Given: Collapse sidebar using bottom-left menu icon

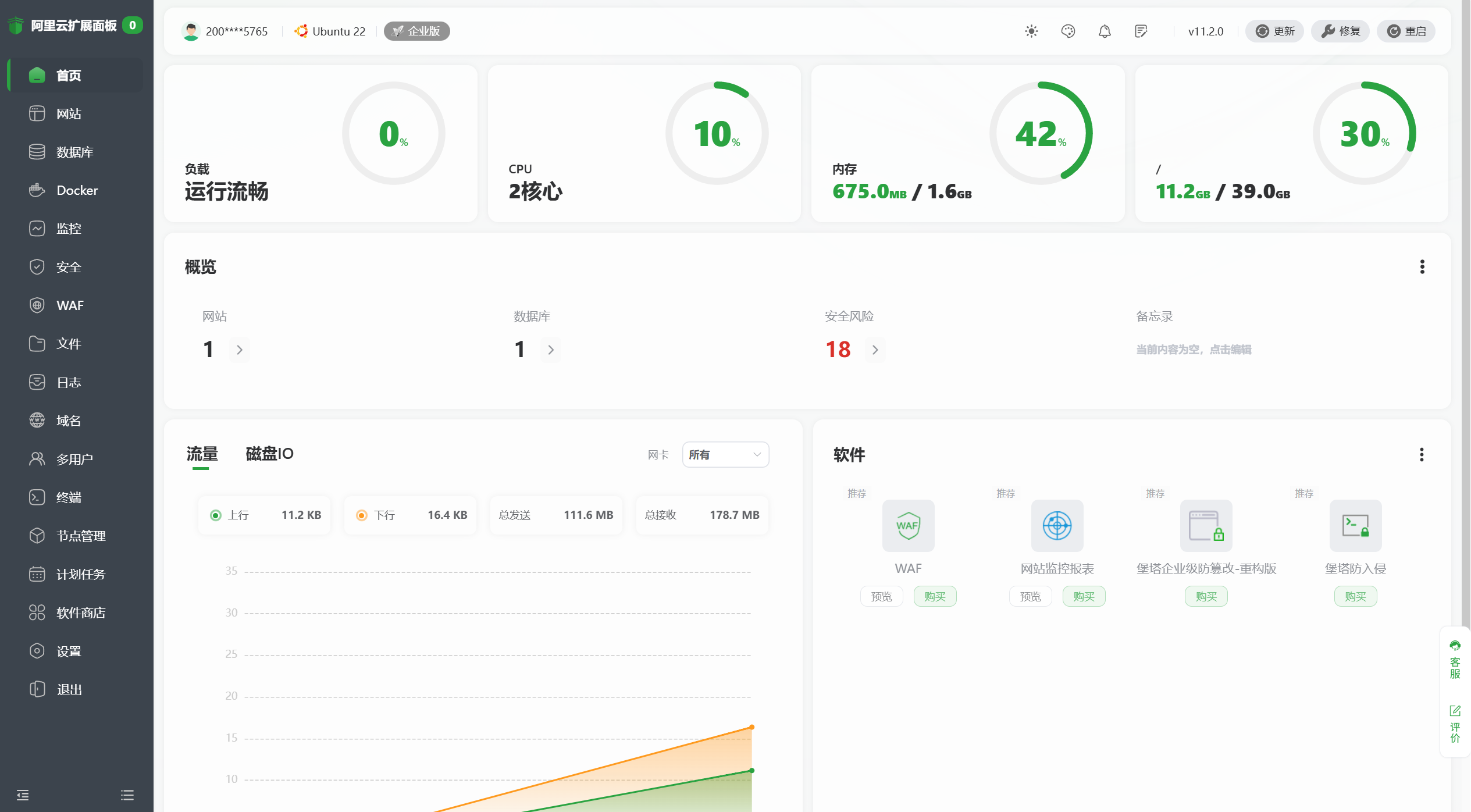Looking at the screenshot, I should (x=23, y=795).
